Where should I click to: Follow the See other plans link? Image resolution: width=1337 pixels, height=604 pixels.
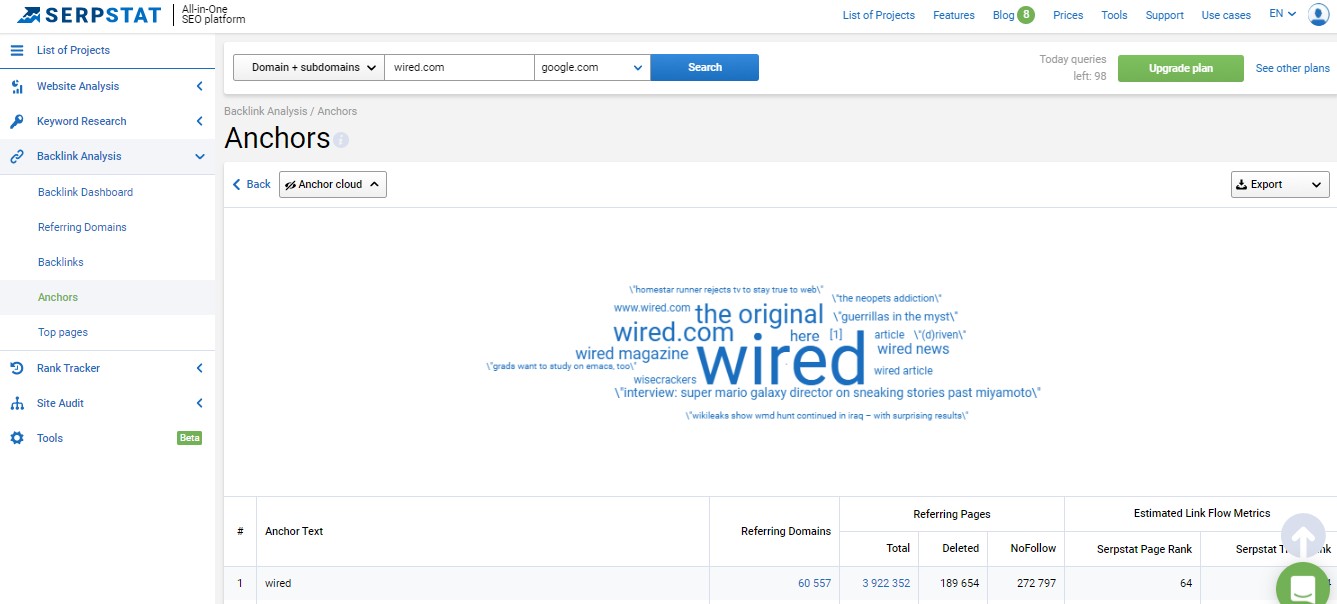coord(1293,68)
